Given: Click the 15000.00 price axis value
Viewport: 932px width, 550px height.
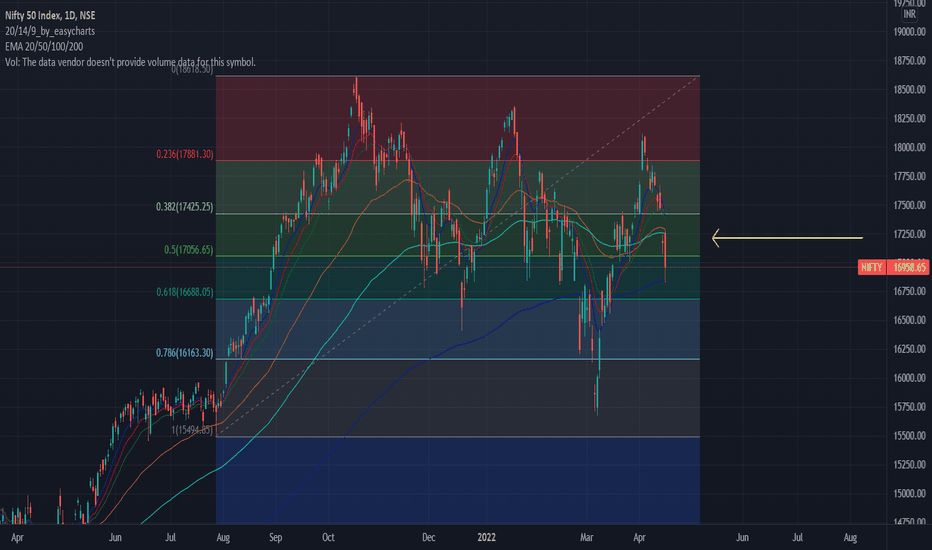Looking at the screenshot, I should pos(909,493).
